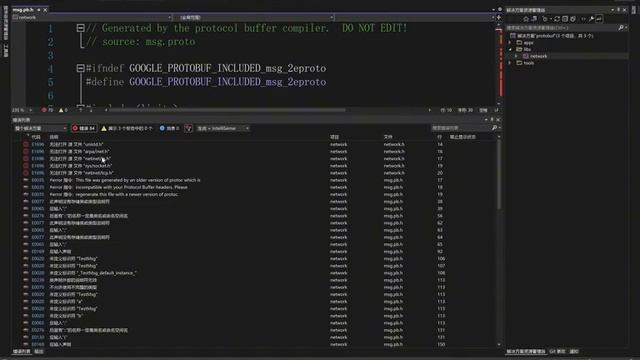Toggle the messages filter button in error list
This screenshot has height=360, width=640.
coord(169,128)
